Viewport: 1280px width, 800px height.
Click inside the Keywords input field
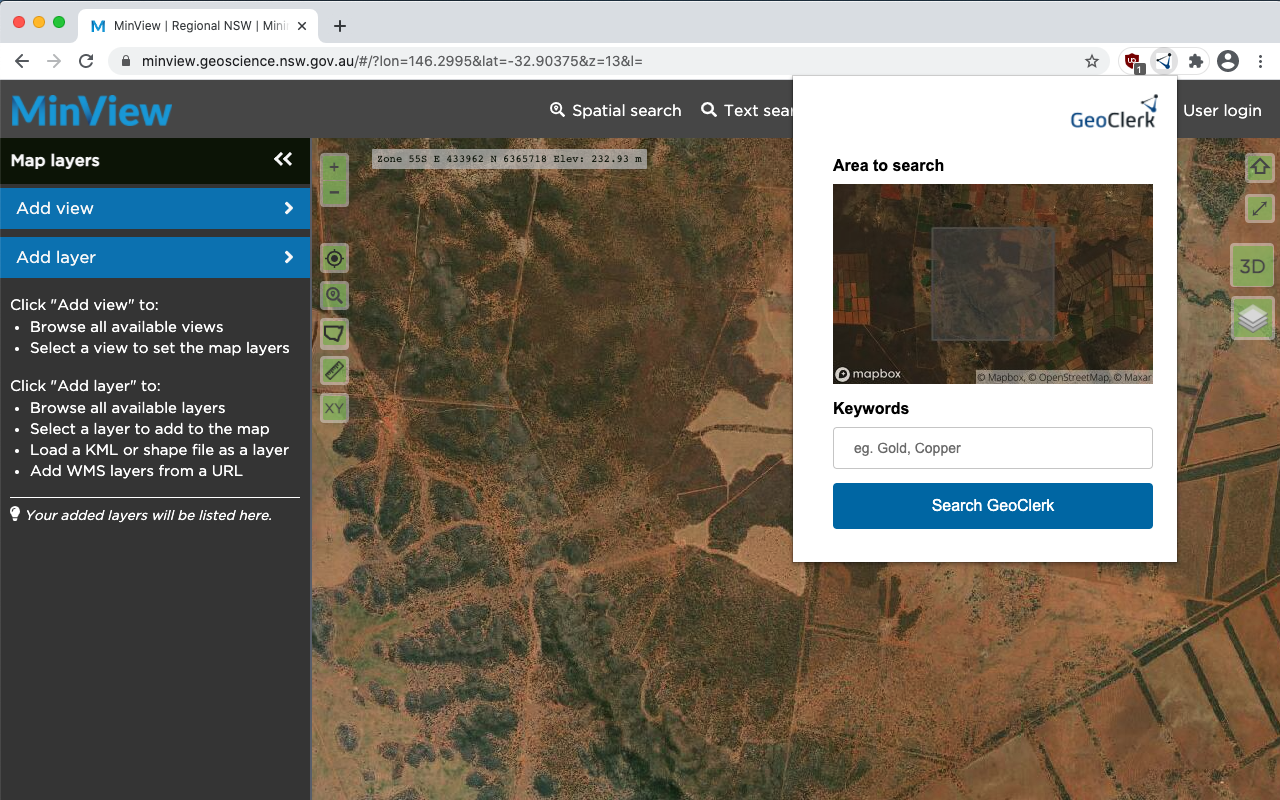tap(992, 447)
